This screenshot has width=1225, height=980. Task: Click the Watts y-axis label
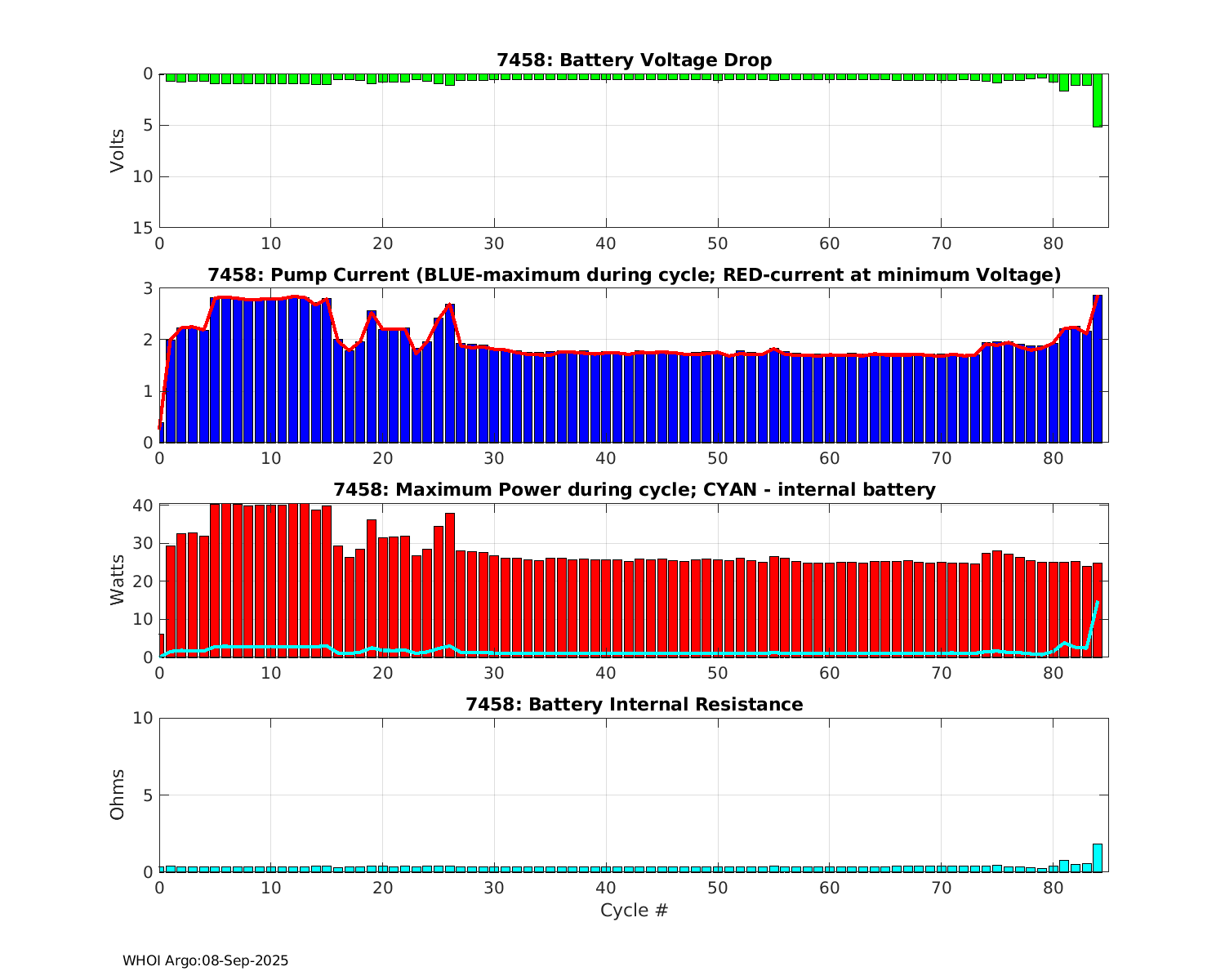tap(118, 580)
